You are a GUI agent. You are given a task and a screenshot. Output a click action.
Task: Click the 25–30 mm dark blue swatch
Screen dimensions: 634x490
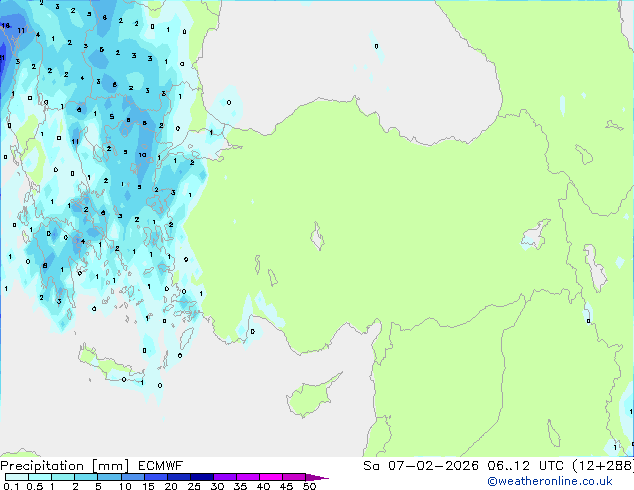pos(201,477)
